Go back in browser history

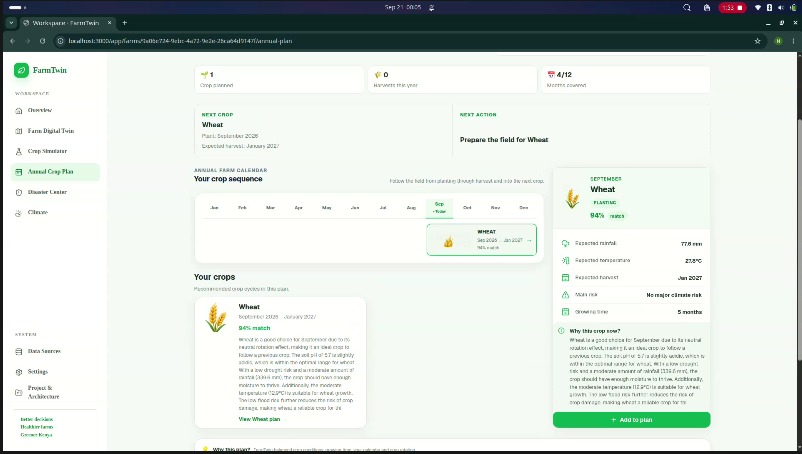[13, 41]
